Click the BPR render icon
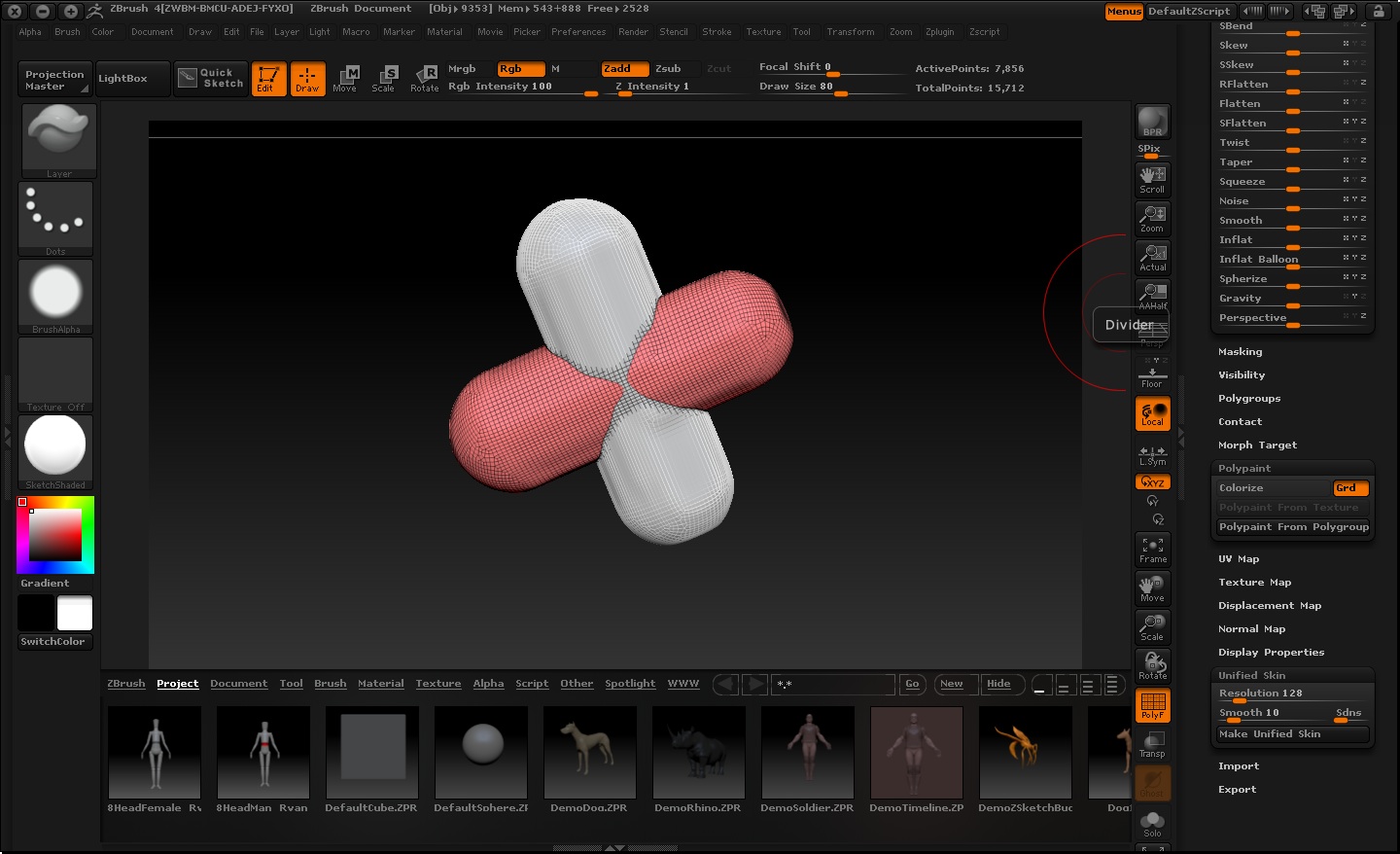 pyautogui.click(x=1152, y=123)
